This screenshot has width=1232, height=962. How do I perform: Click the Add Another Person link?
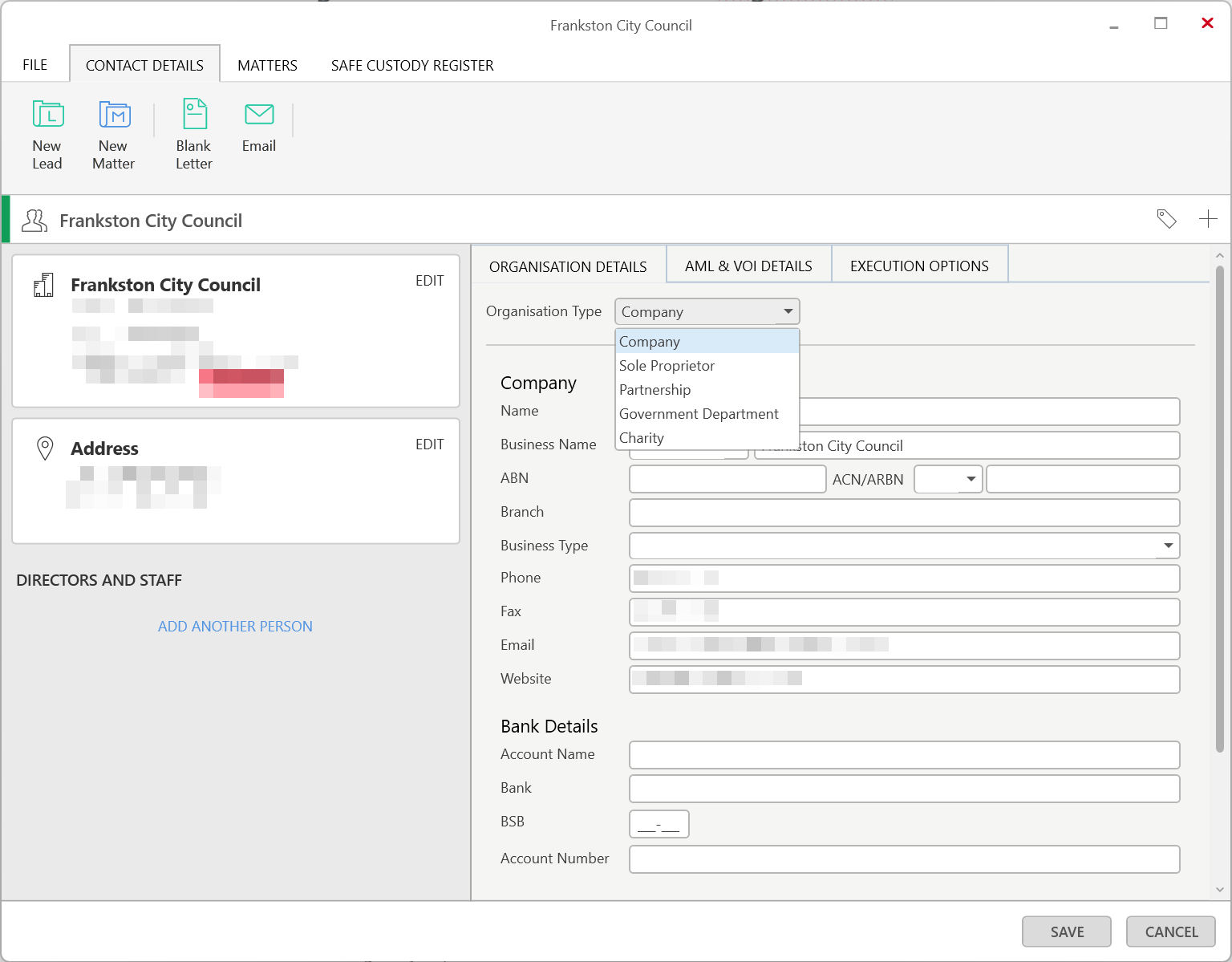(235, 627)
